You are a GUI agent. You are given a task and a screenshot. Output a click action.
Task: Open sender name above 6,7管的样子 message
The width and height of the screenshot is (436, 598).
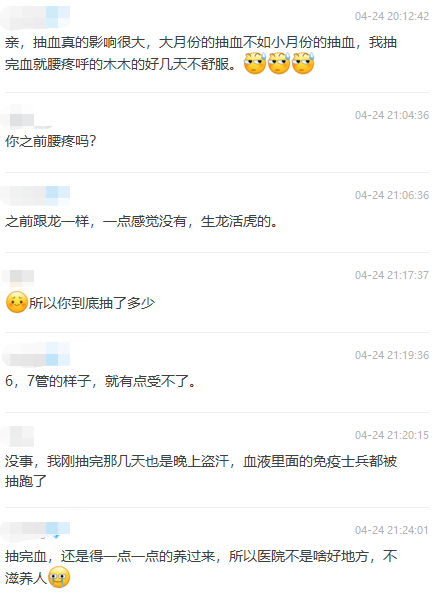click(x=36, y=355)
